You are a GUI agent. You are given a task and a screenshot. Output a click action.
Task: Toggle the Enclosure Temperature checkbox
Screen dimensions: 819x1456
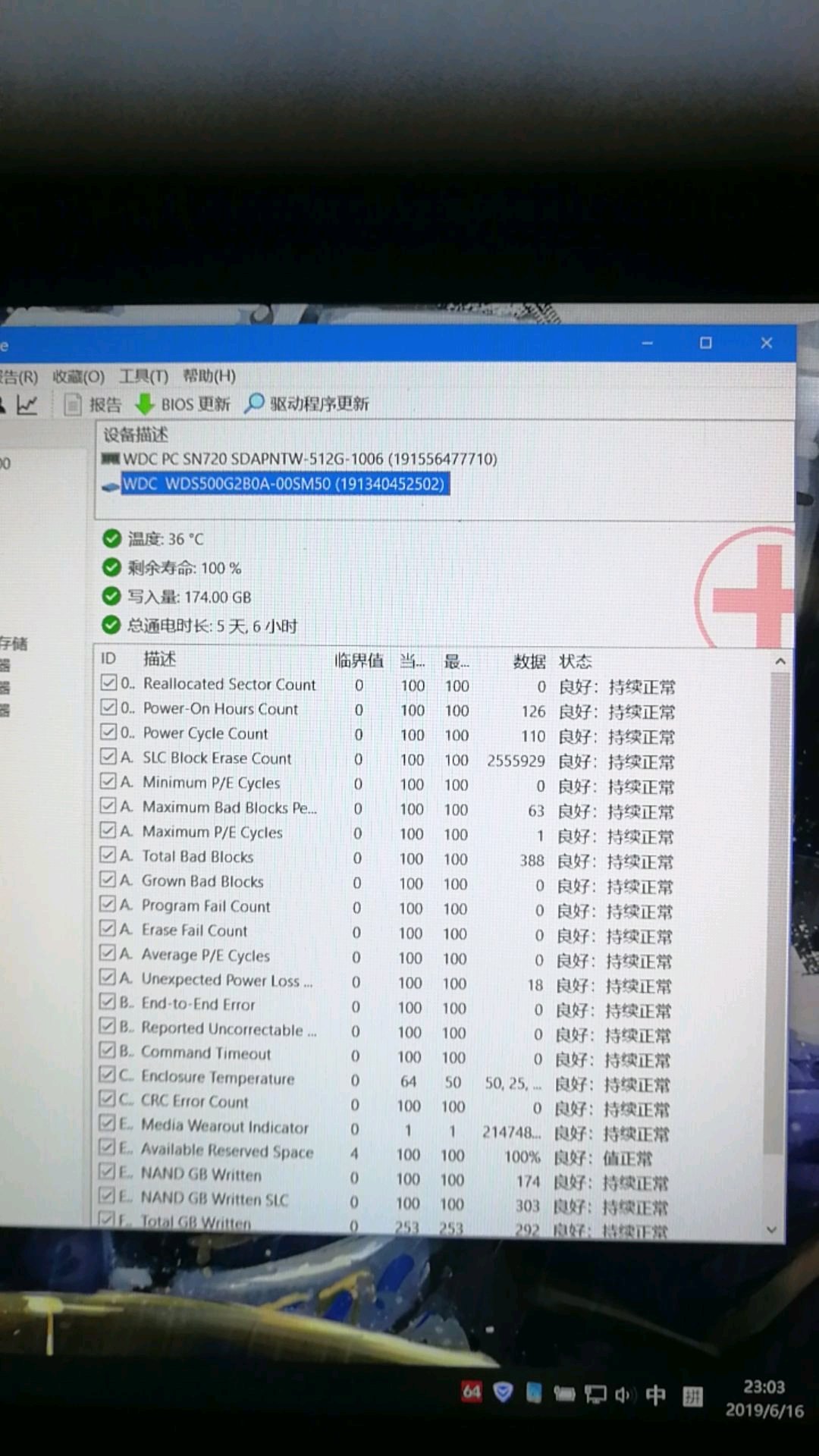[107, 1075]
